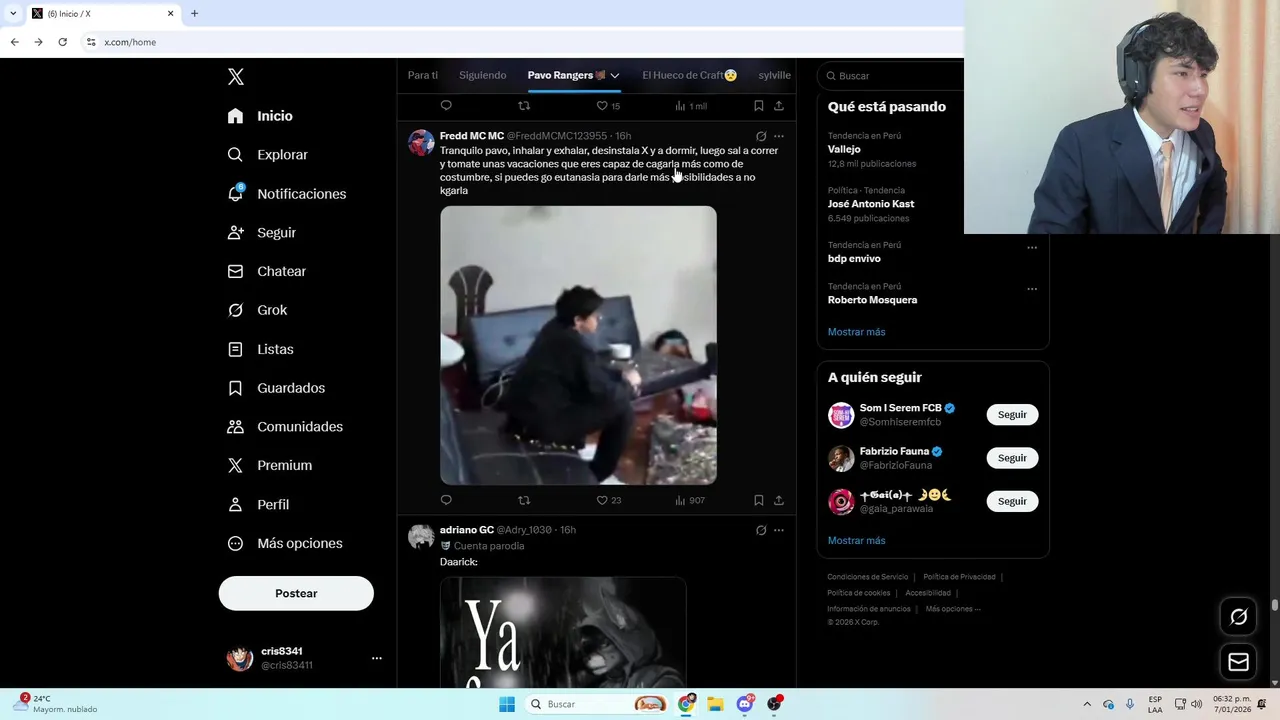
Task: Open Guardados bookmarks page
Action: (276, 388)
